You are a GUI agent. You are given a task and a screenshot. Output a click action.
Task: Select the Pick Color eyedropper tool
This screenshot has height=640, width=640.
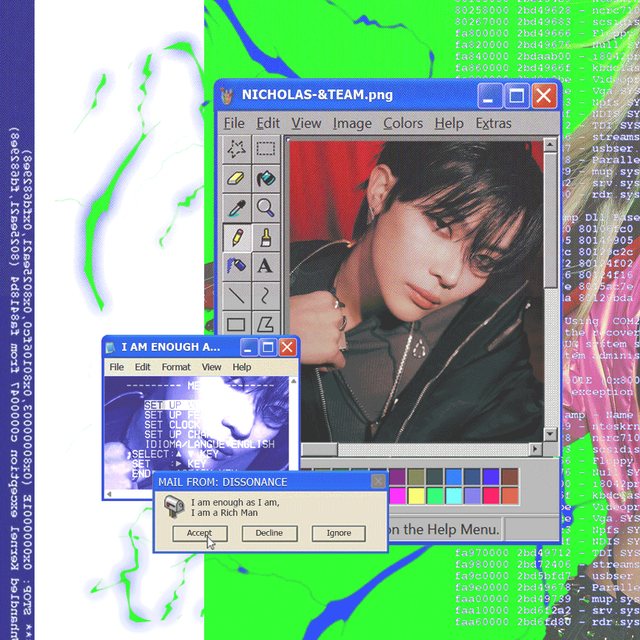coord(237,208)
